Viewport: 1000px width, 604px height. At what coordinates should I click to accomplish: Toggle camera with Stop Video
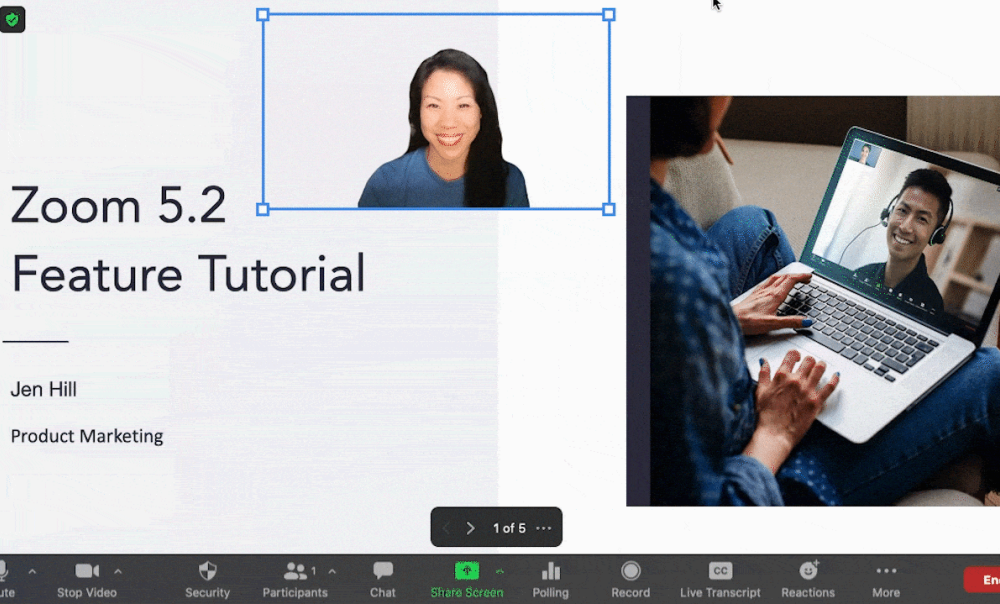87,578
